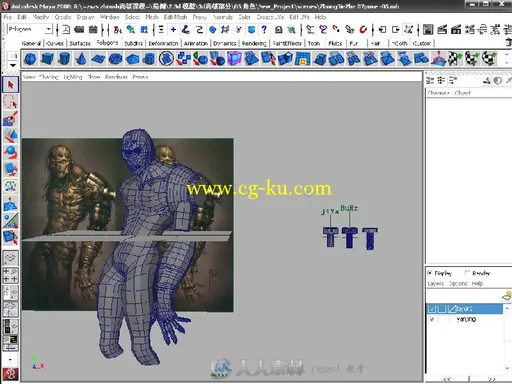
Task: Click the BuEr control label in viewport
Action: 349,208
